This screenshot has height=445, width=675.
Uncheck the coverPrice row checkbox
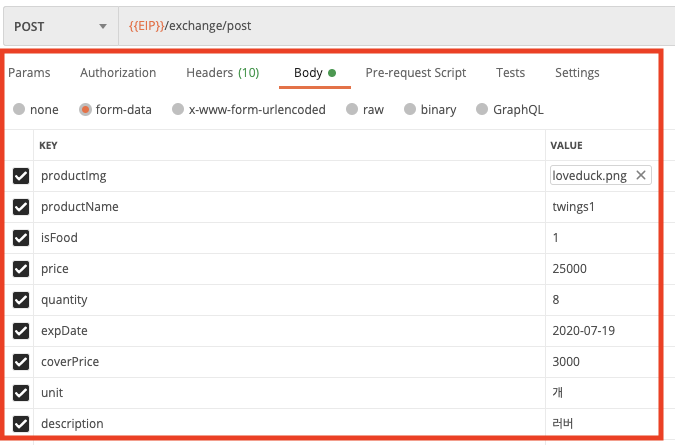pos(21,362)
